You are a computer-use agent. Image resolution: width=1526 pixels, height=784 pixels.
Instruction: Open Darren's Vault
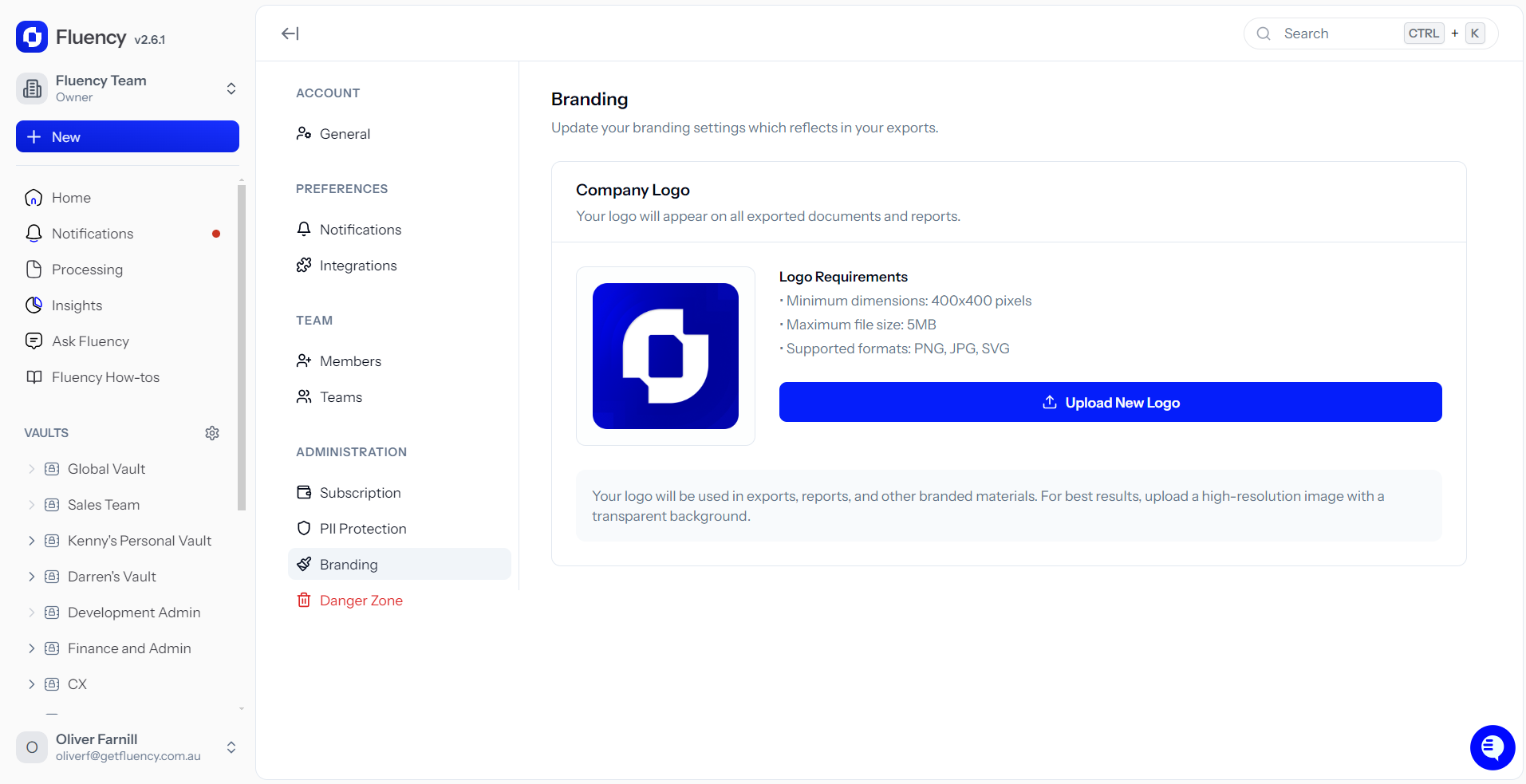click(112, 577)
